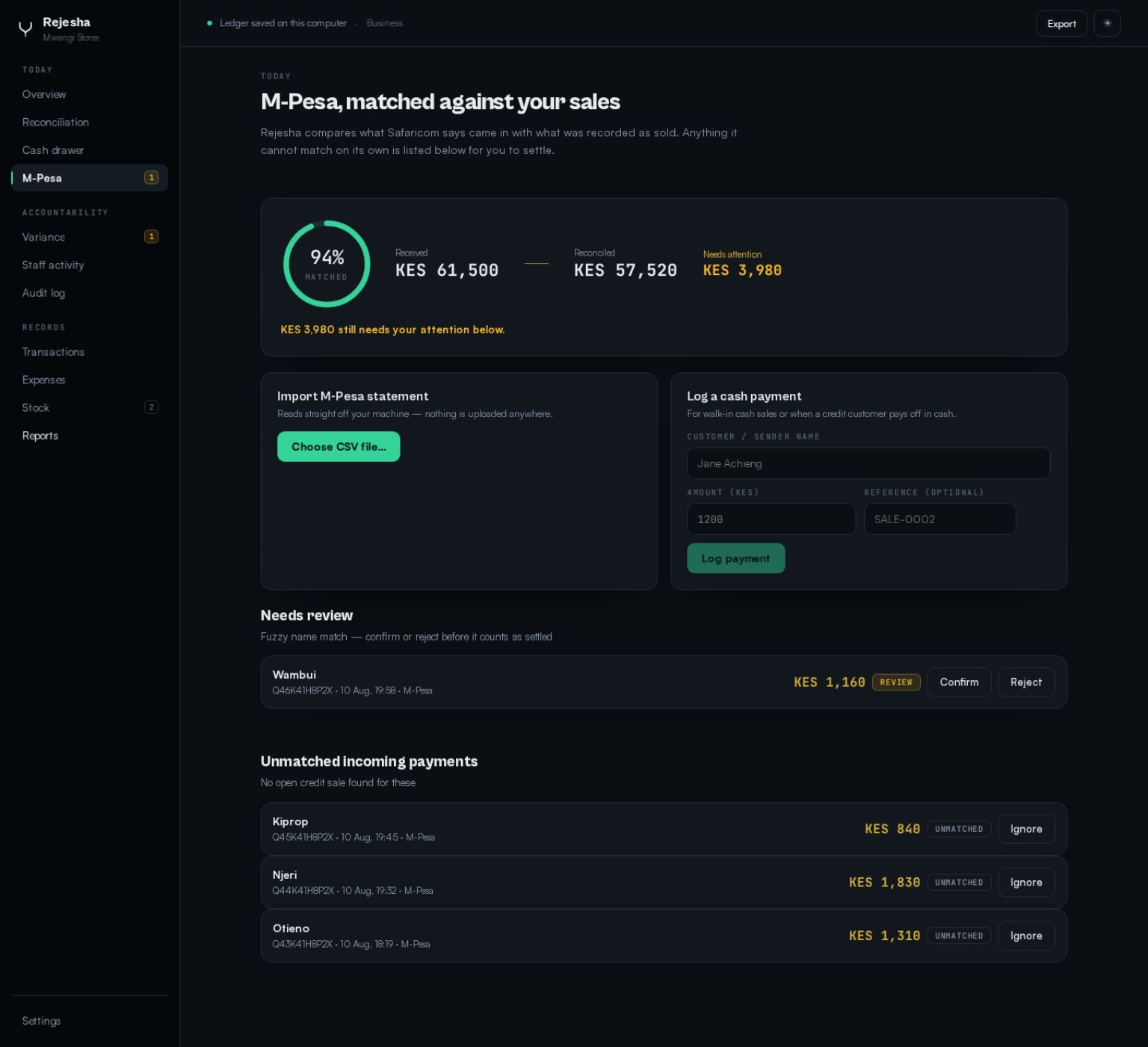This screenshot has width=1148, height=1047.
Task: Open Settings in the sidebar
Action: click(90, 1021)
